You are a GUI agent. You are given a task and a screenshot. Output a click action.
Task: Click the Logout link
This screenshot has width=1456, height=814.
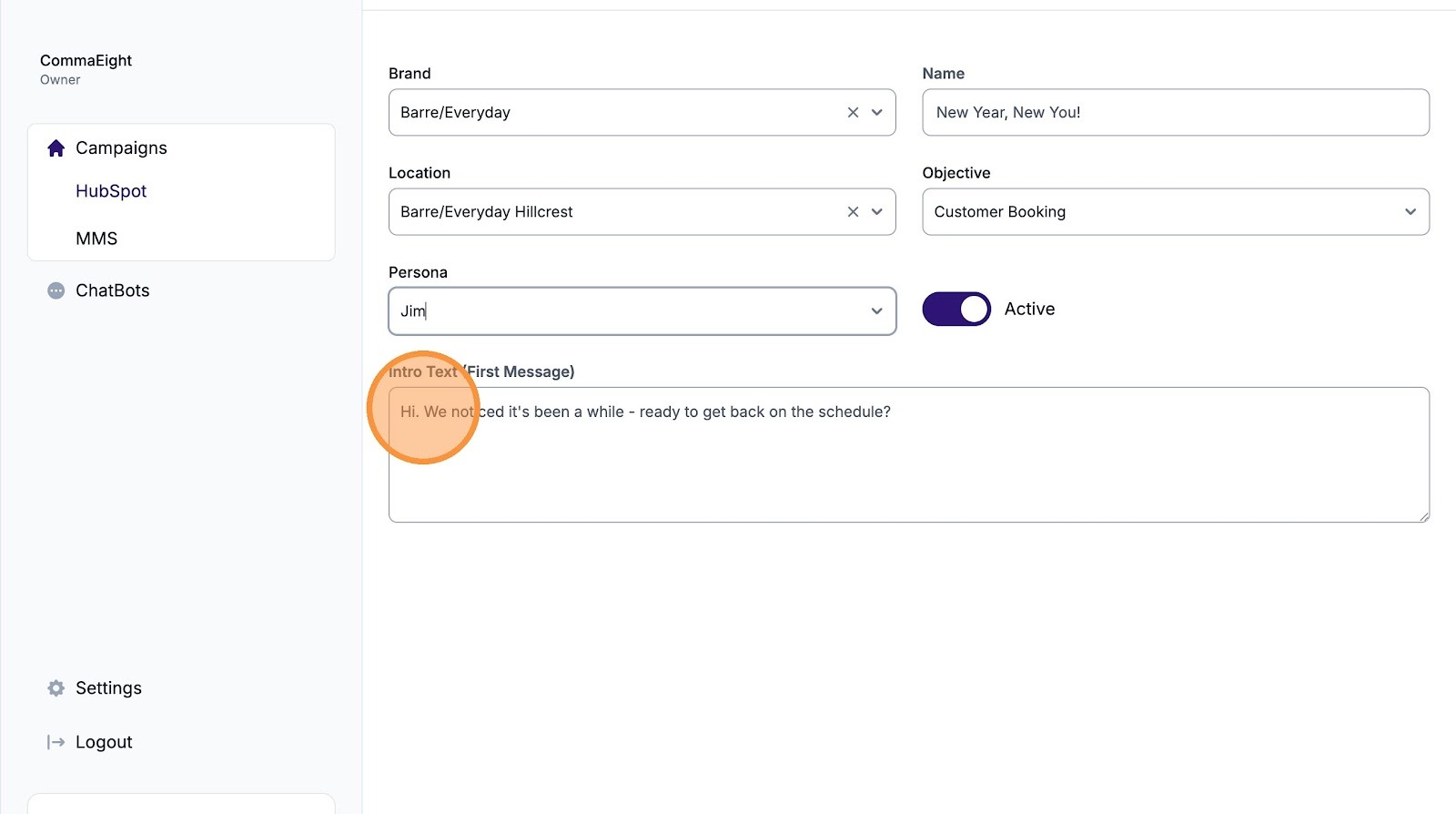104,742
